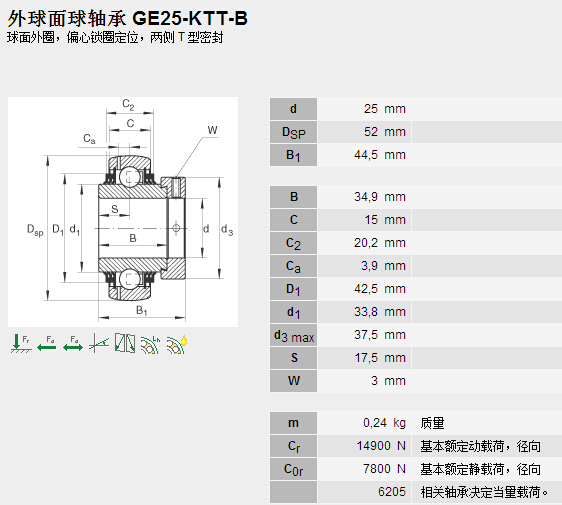The height and width of the screenshot is (505, 562).
Task: Select the Ca parameter label cell
Action: click(294, 266)
